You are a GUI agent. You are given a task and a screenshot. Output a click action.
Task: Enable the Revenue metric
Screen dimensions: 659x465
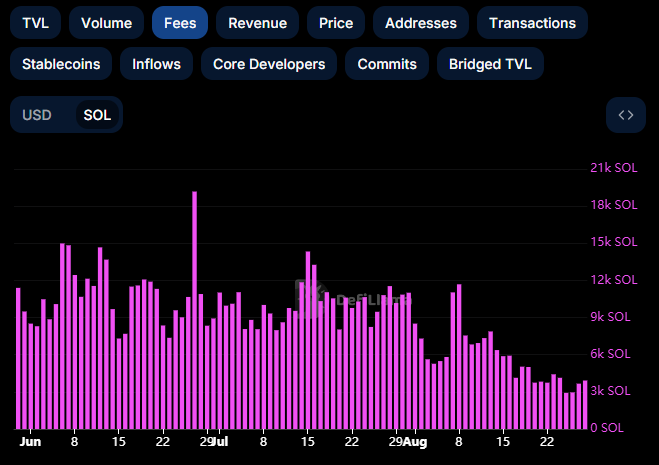257,22
